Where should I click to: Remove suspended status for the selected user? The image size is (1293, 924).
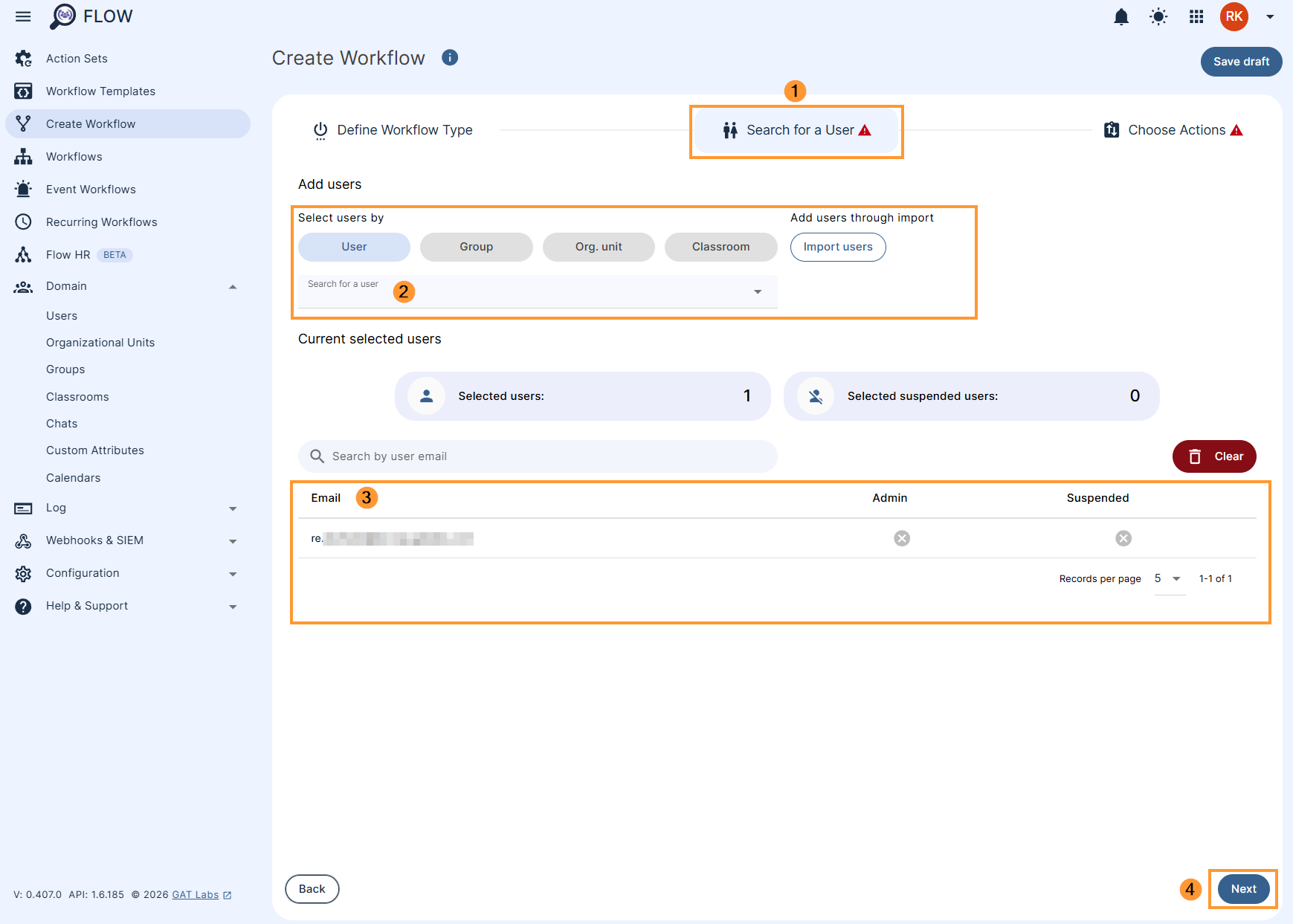1123,537
